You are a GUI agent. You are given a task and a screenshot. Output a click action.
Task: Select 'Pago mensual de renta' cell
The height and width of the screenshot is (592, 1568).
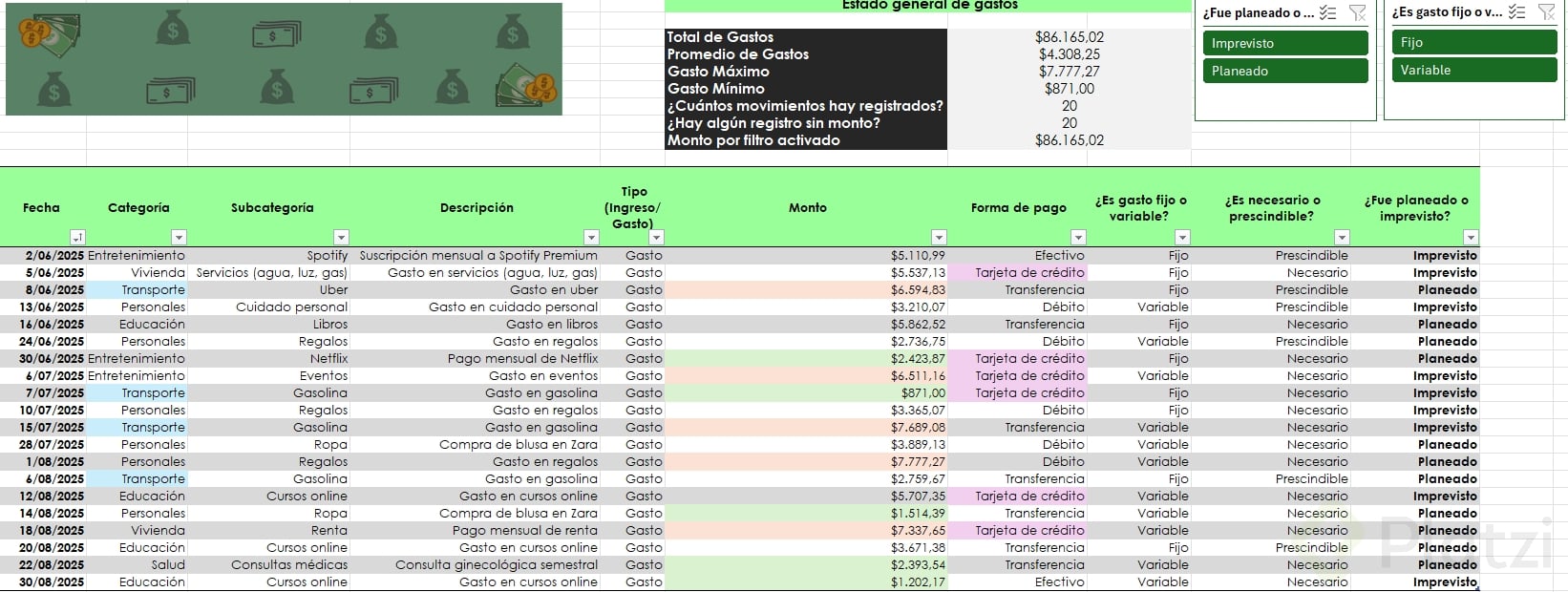pyautogui.click(x=476, y=530)
